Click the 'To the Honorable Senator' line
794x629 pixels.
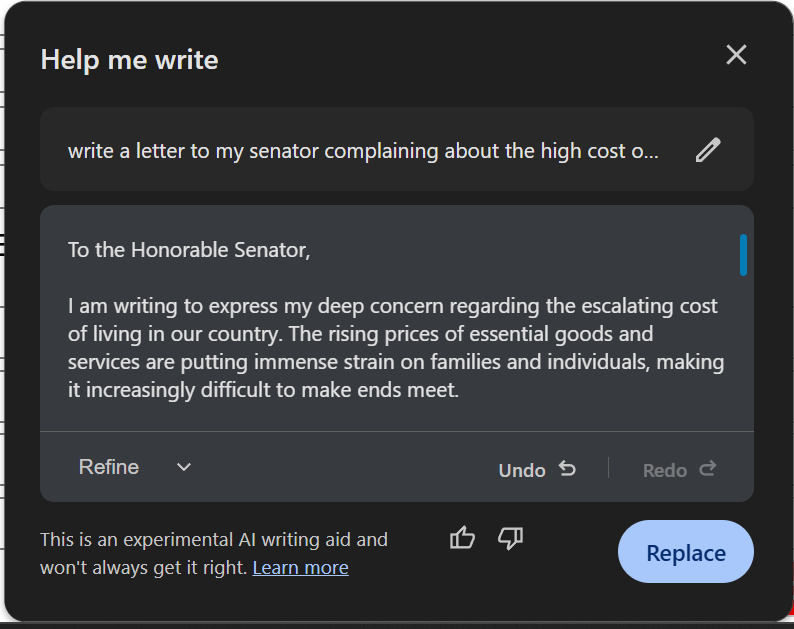click(189, 250)
